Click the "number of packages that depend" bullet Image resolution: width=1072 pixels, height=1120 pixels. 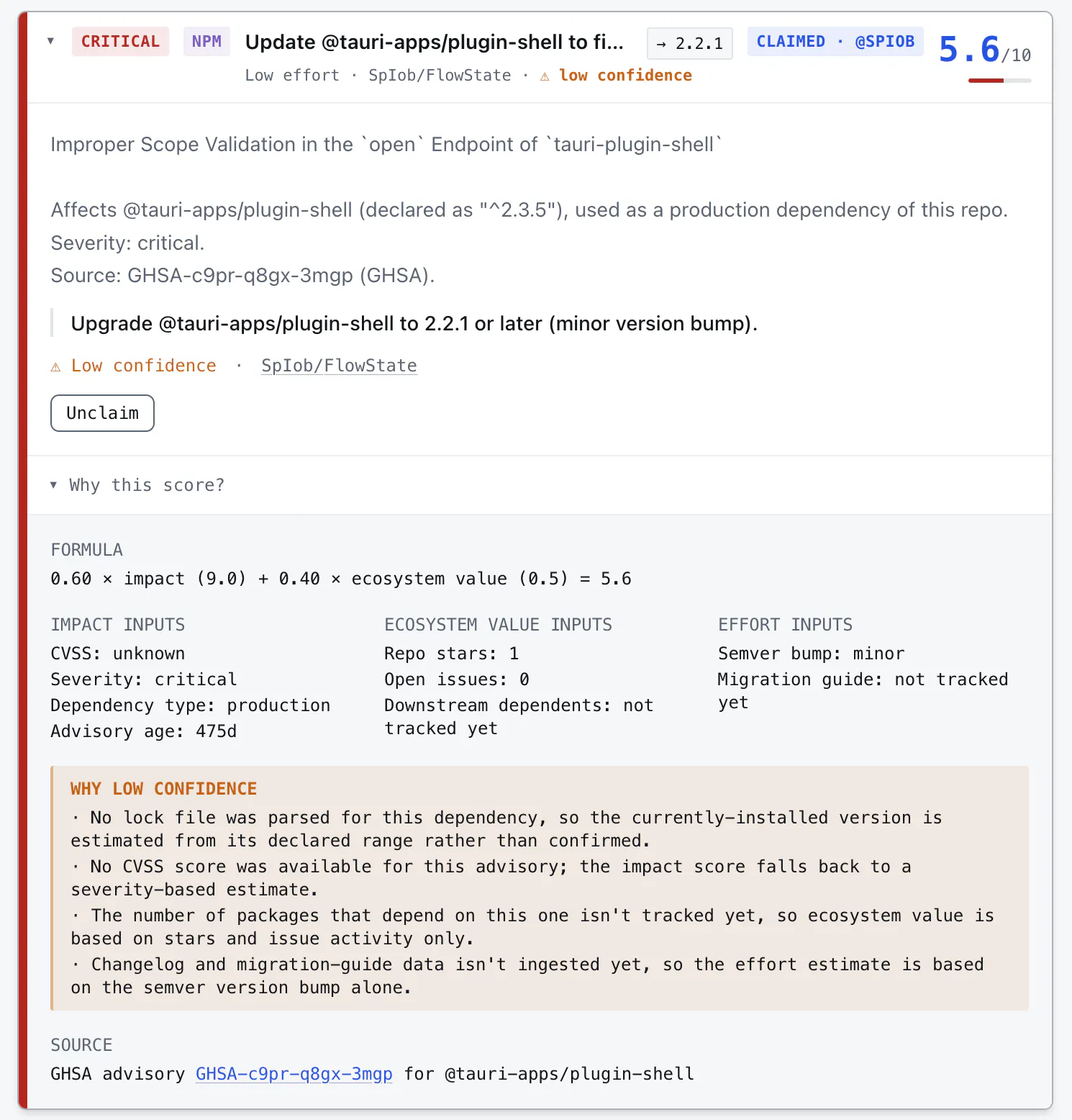point(532,927)
